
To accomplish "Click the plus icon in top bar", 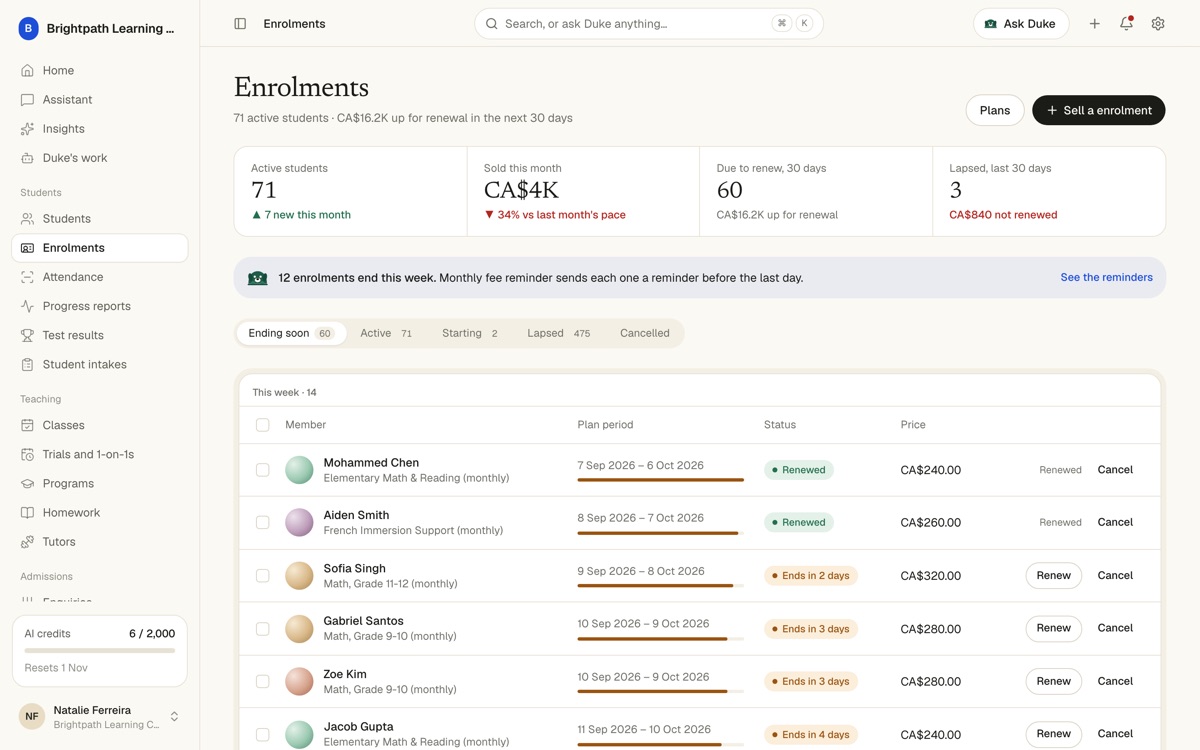I will coord(1095,24).
